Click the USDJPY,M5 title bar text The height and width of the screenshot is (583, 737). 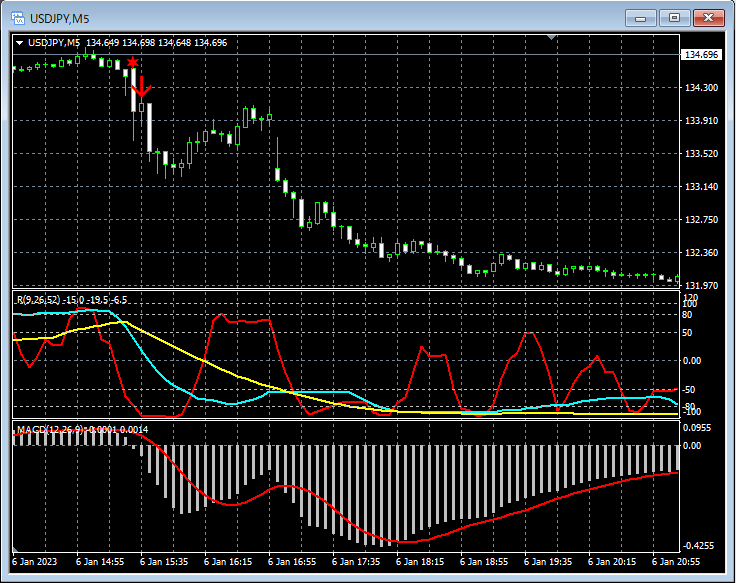[x=58, y=17]
